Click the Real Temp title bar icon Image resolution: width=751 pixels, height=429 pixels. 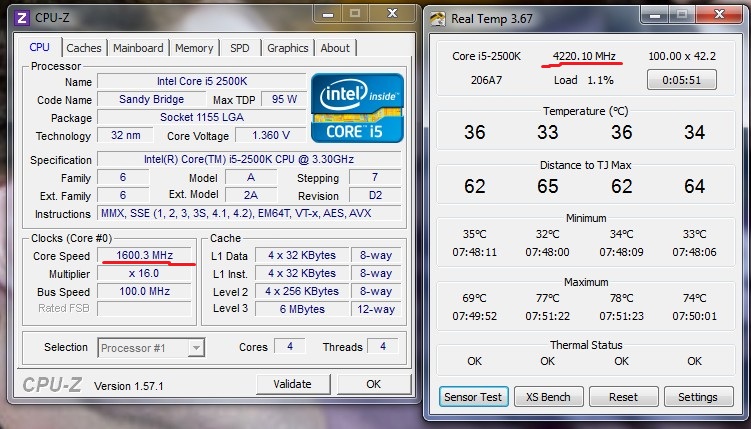click(x=438, y=19)
